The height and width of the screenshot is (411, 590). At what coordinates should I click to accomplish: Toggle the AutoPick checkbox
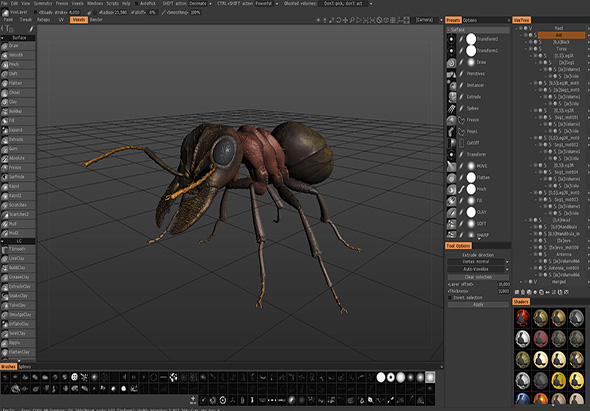[x=137, y=3]
